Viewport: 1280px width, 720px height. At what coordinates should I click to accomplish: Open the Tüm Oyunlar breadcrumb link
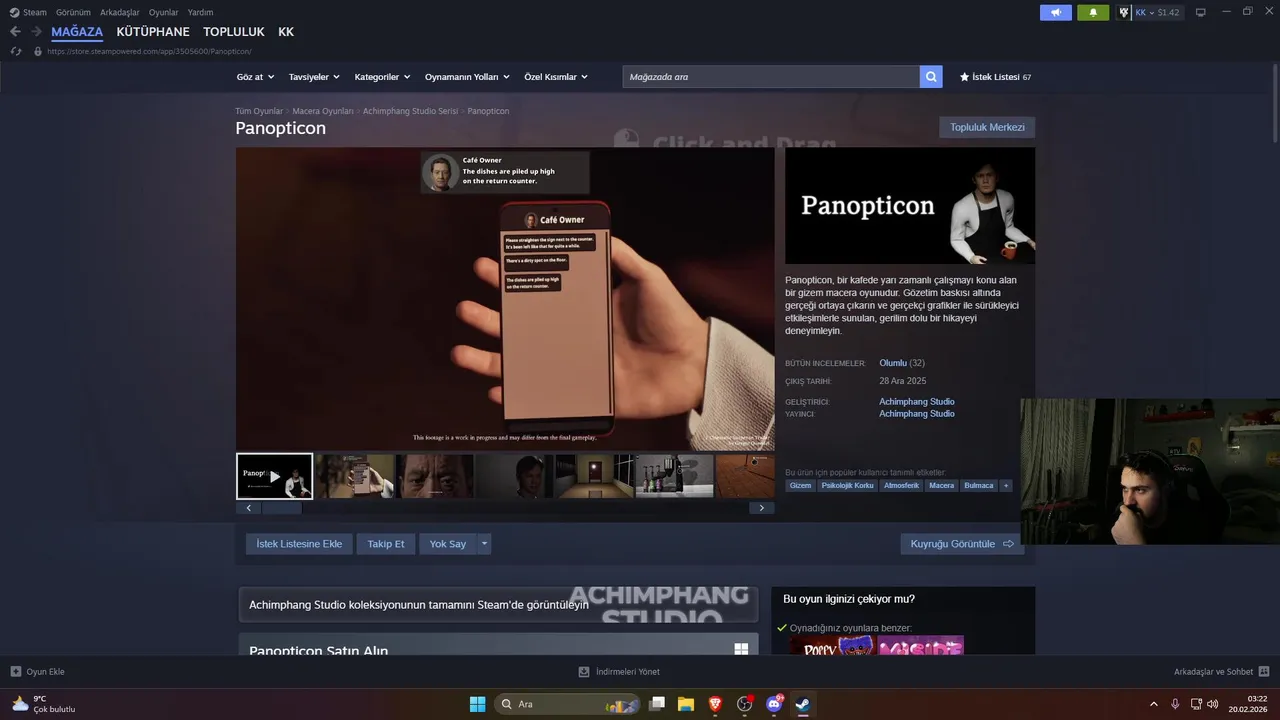259,111
